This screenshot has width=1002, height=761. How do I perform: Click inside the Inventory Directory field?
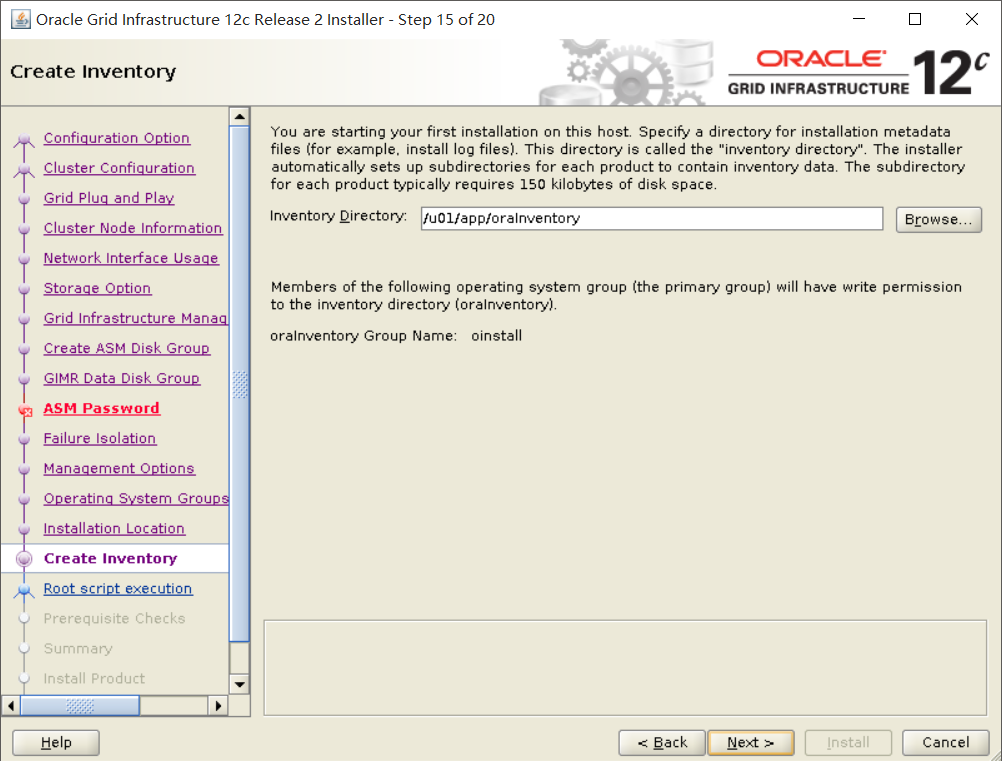coord(650,218)
